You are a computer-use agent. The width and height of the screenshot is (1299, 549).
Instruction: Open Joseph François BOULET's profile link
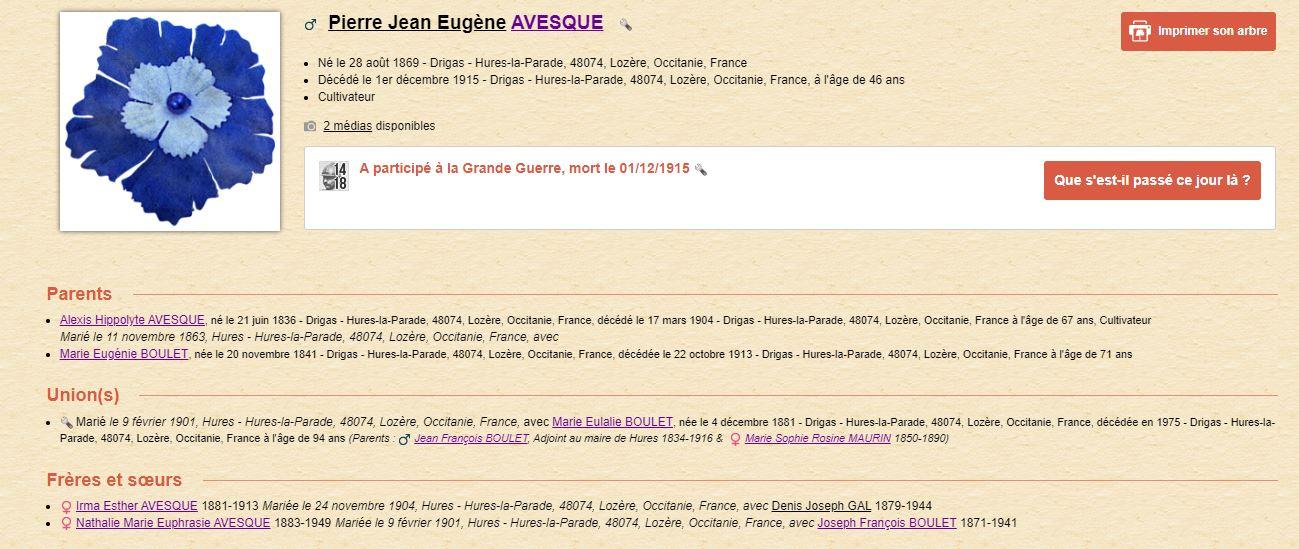pyautogui.click(x=886, y=523)
